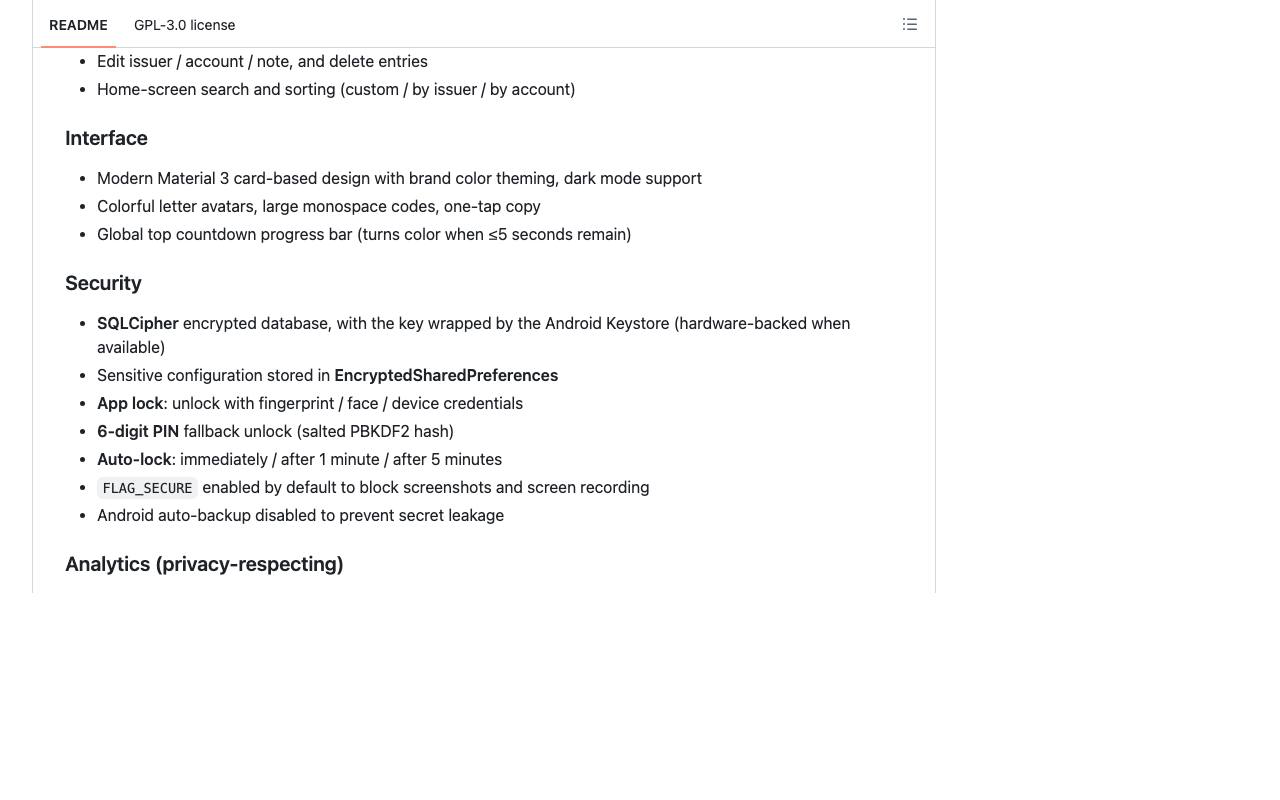Open the GPL-3.0 license tab
The image size is (1280, 800).
185,25
